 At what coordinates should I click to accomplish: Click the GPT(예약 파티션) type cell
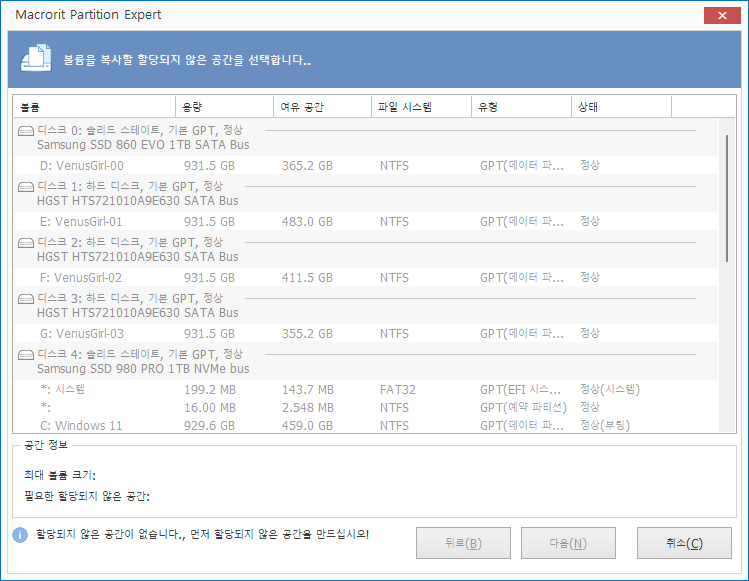524,408
